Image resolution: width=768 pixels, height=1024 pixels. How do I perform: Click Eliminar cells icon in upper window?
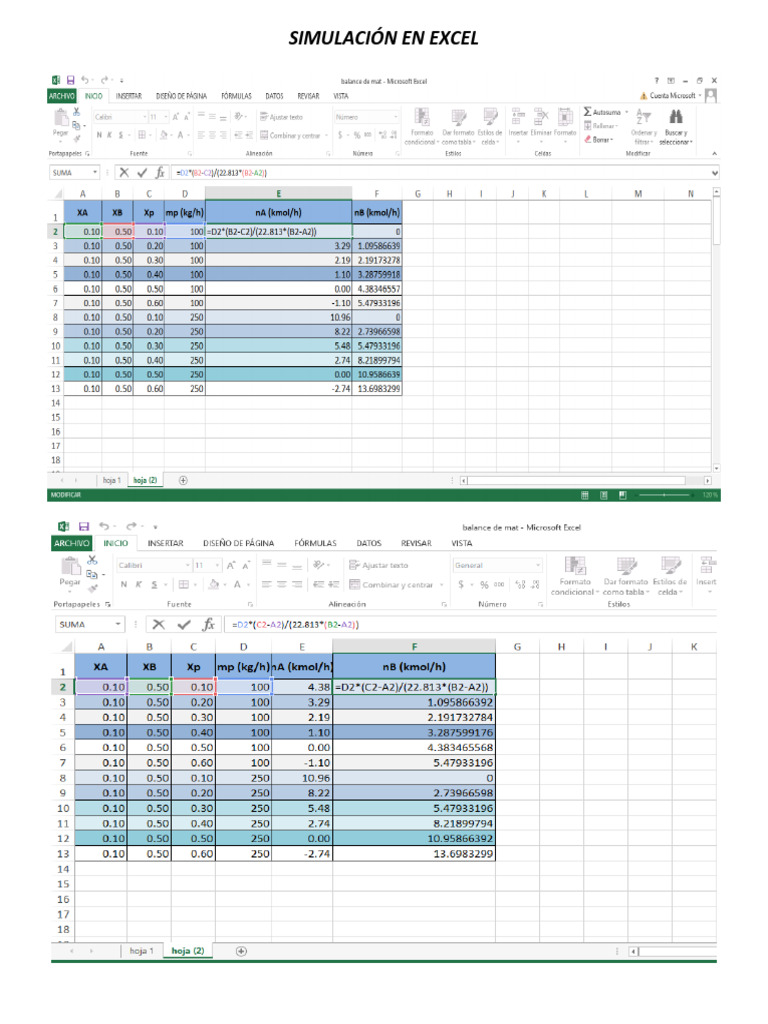click(x=541, y=122)
